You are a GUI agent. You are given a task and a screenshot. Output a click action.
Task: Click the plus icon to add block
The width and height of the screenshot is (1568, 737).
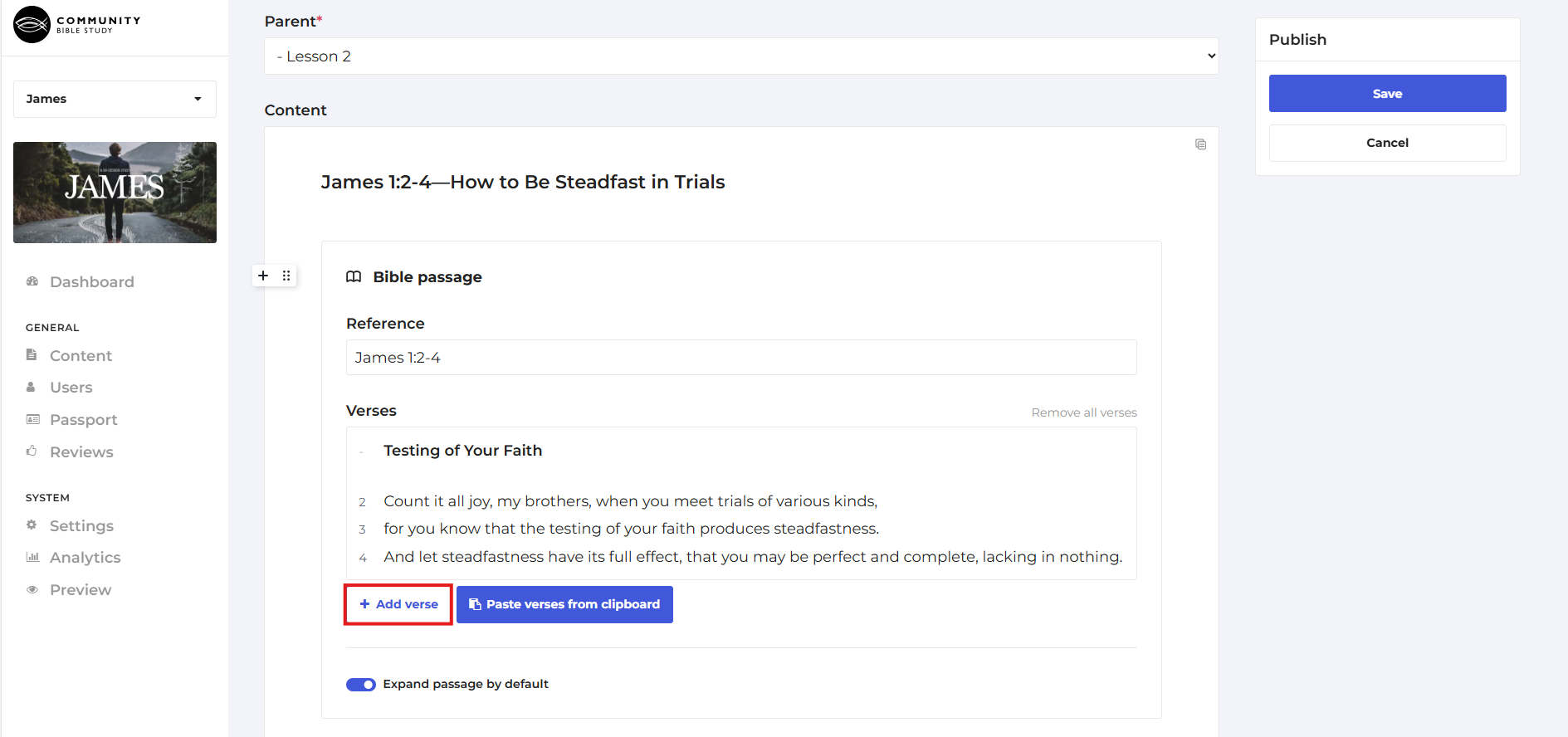[x=263, y=276]
